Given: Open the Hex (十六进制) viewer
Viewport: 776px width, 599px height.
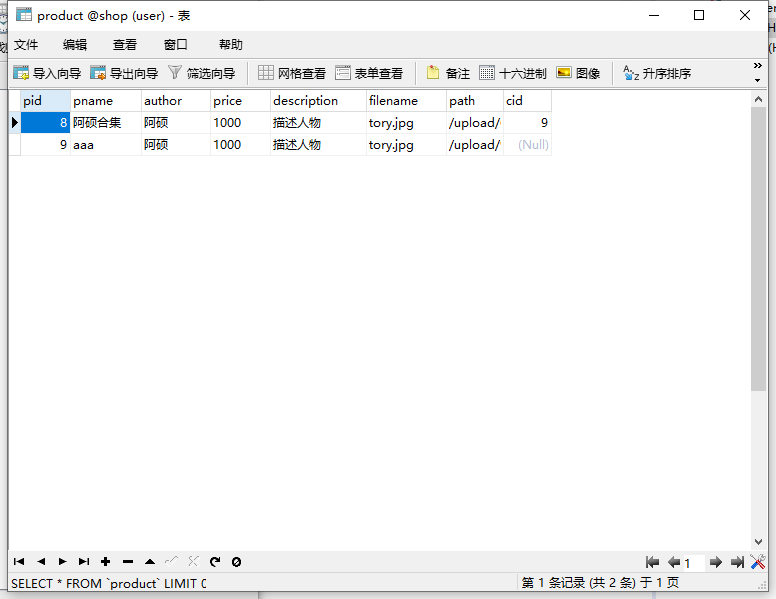Looking at the screenshot, I should 513,73.
